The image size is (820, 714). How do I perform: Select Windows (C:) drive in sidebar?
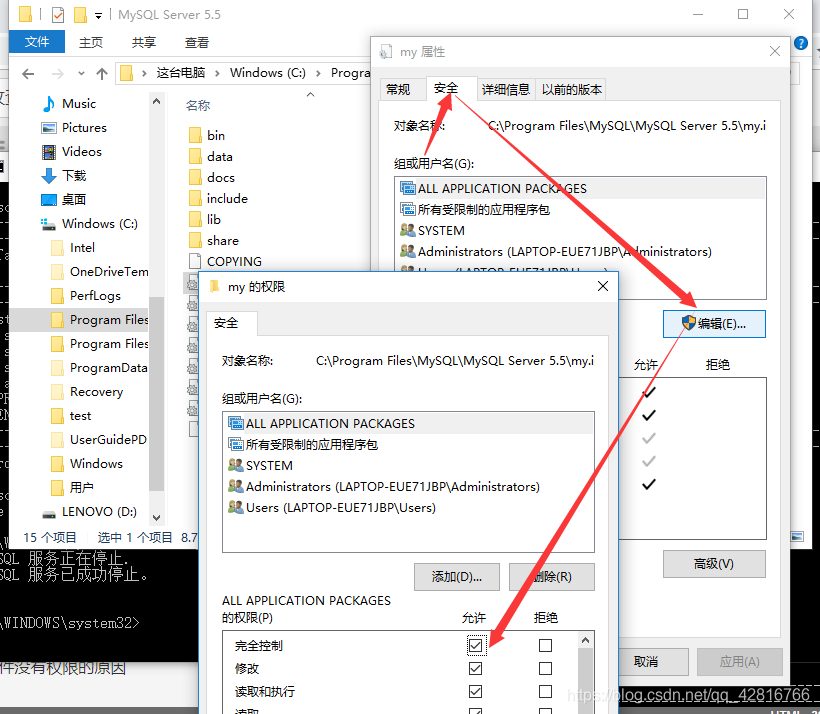pyautogui.click(x=89, y=223)
